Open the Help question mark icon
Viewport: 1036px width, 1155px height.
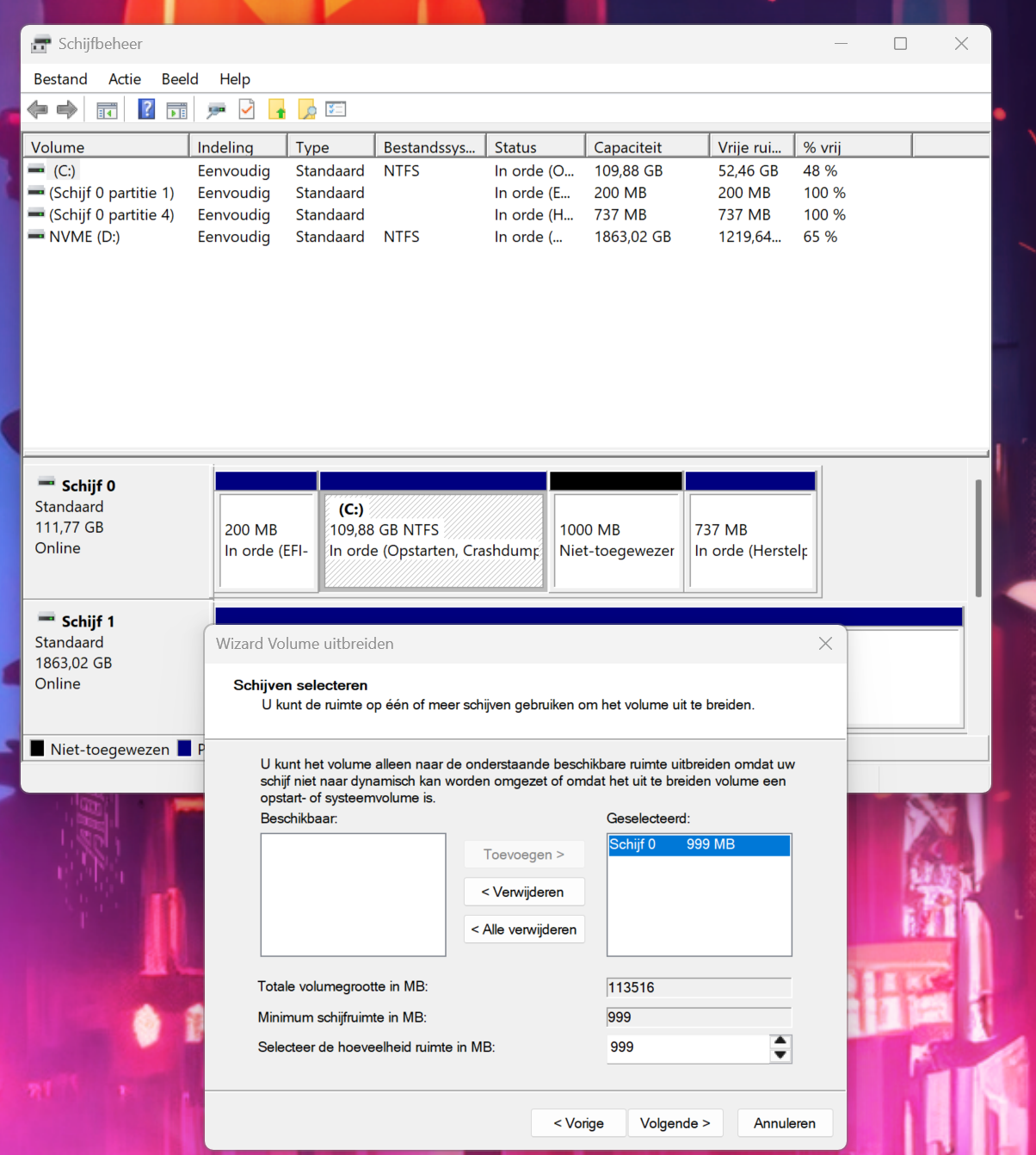147,109
